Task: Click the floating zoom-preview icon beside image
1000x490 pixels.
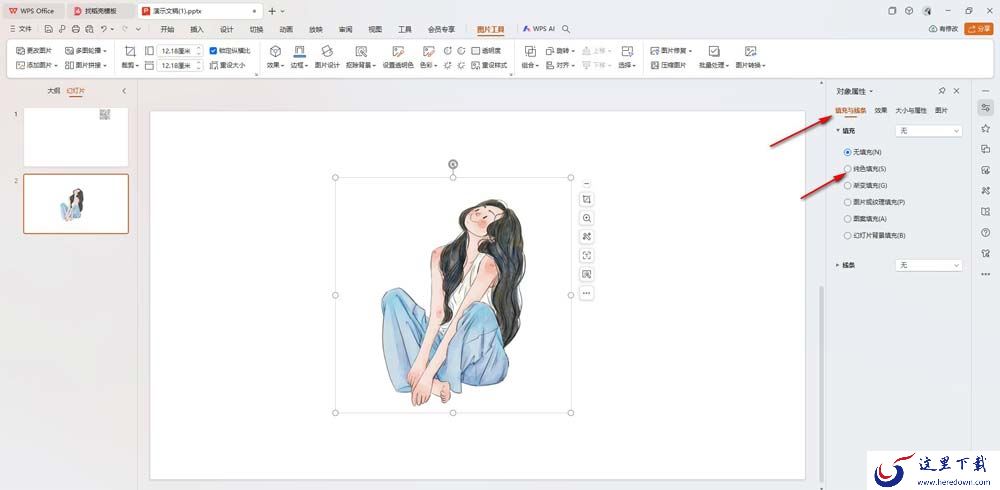Action: (587, 218)
